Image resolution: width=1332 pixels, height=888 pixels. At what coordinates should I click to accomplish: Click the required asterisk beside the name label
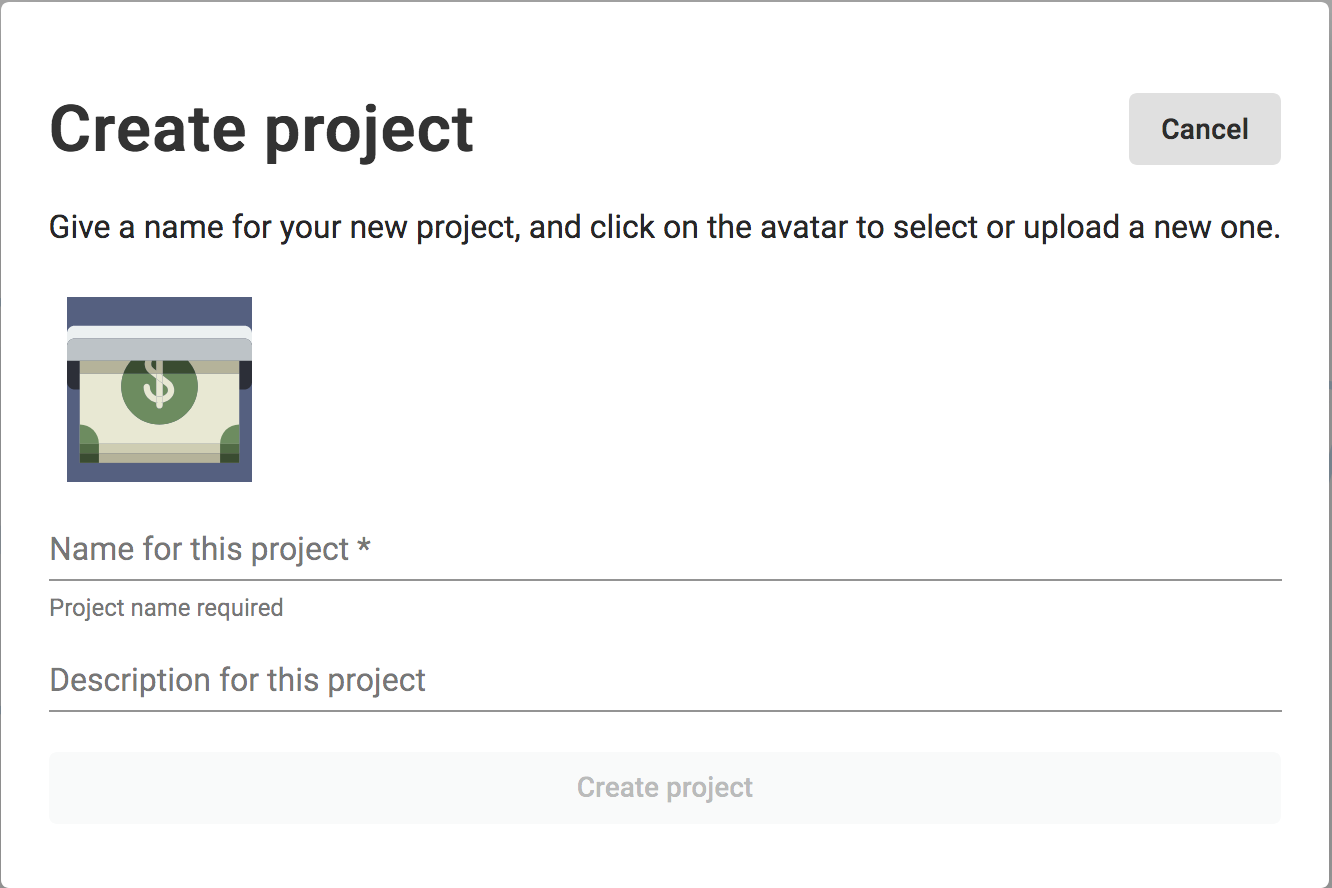pyautogui.click(x=364, y=547)
